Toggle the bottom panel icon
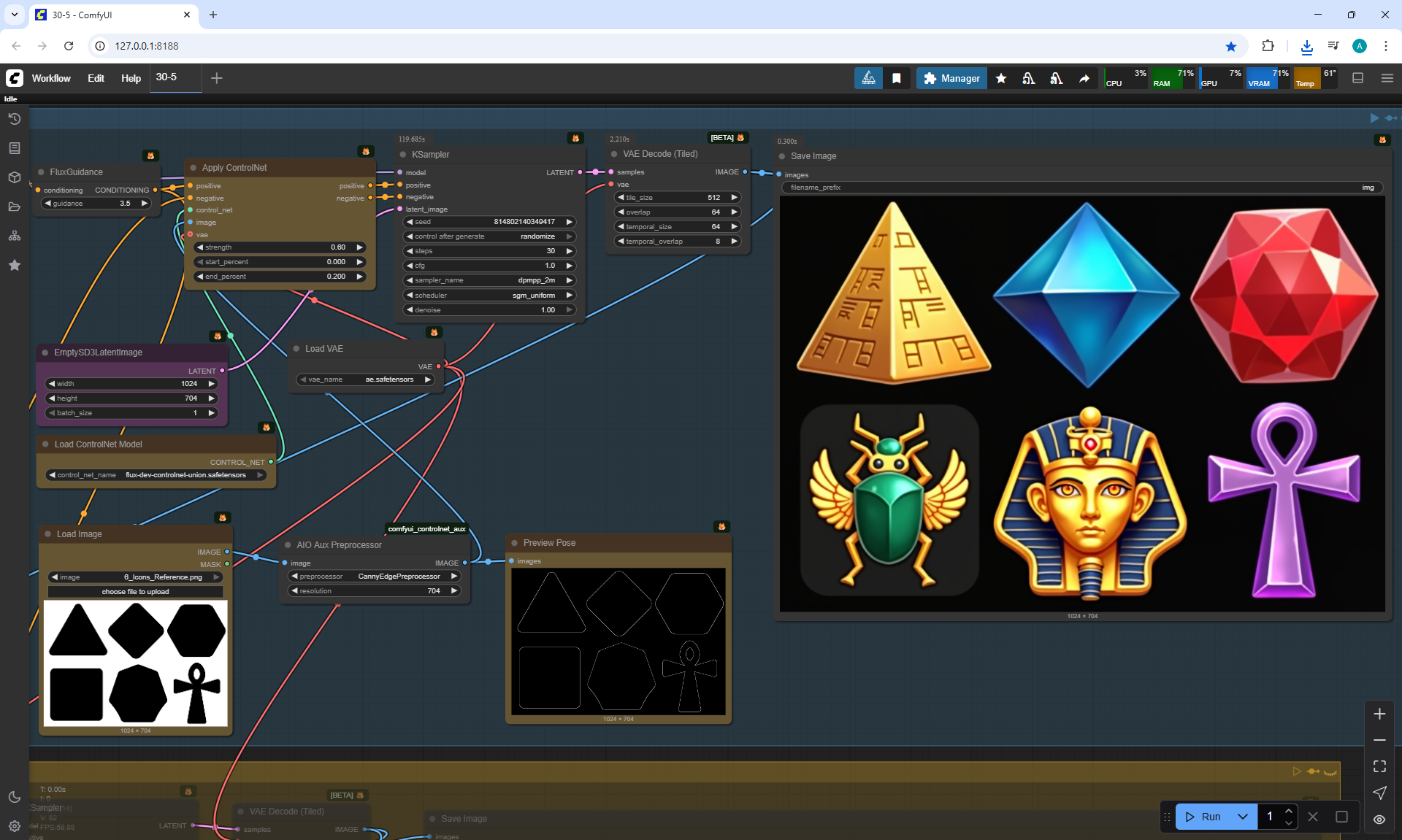The image size is (1402, 840). [1357, 78]
